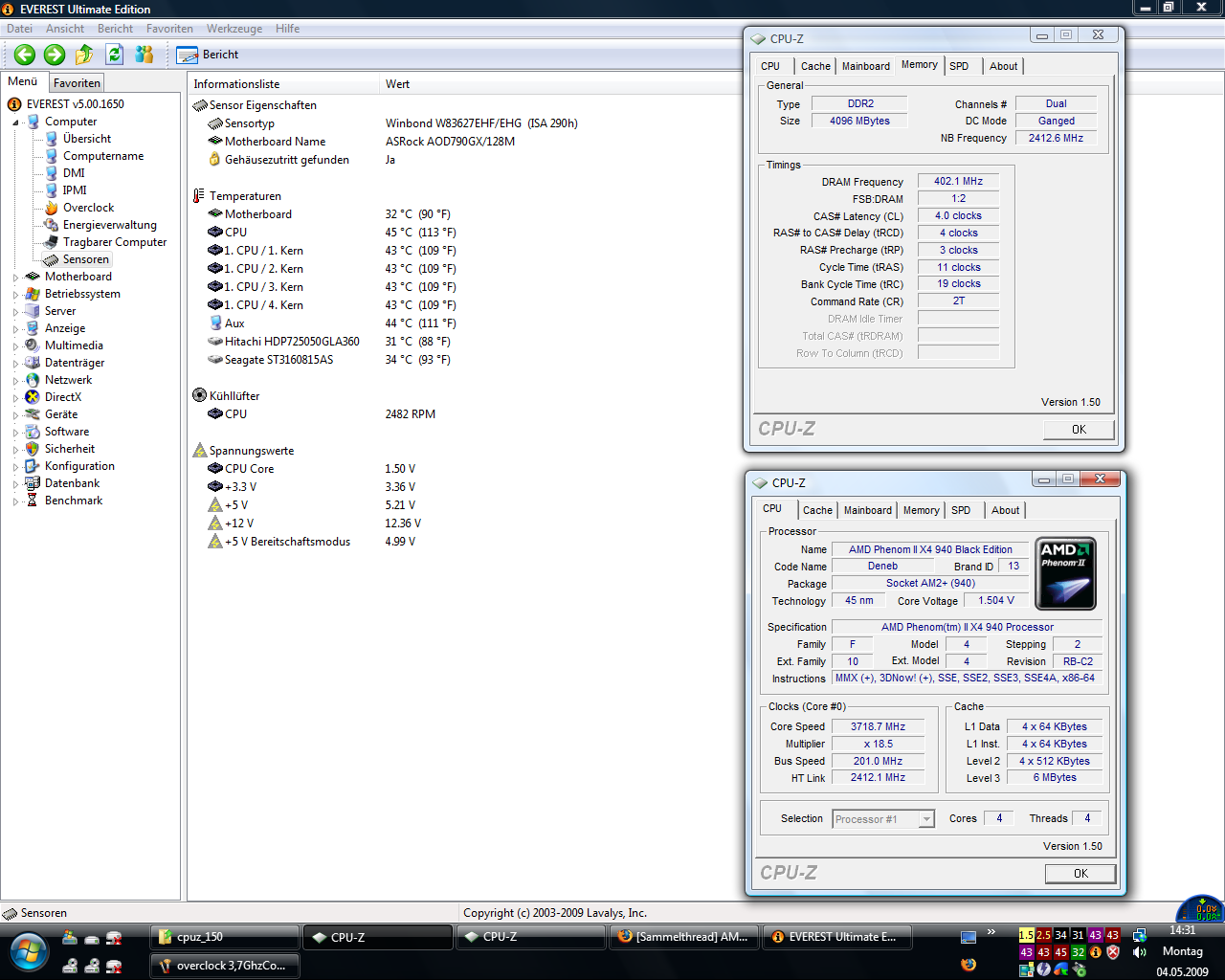Collapse the Computer tree node
Image resolution: width=1225 pixels, height=980 pixels.
click(x=15, y=122)
